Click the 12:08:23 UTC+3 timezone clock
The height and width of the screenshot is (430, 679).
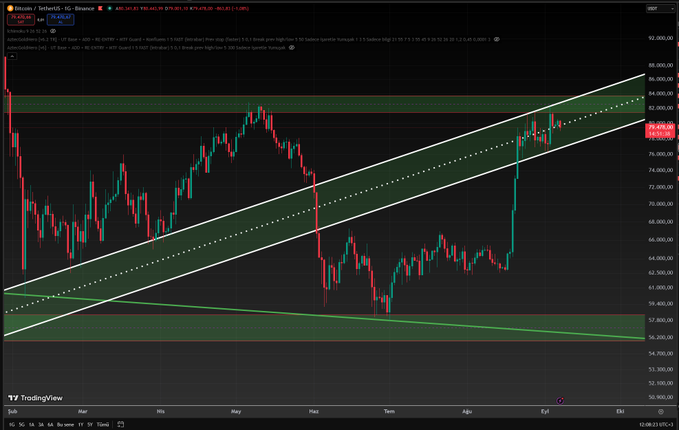click(x=656, y=425)
